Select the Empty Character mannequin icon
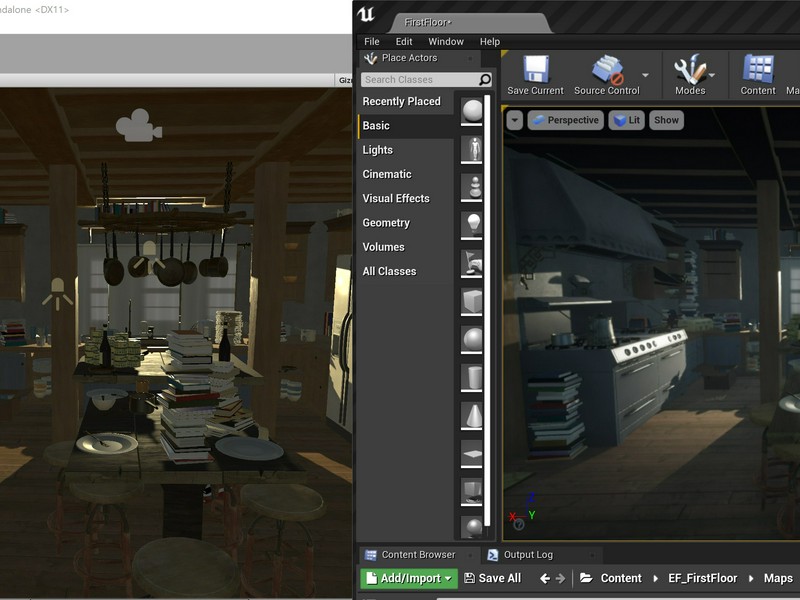 tap(472, 149)
